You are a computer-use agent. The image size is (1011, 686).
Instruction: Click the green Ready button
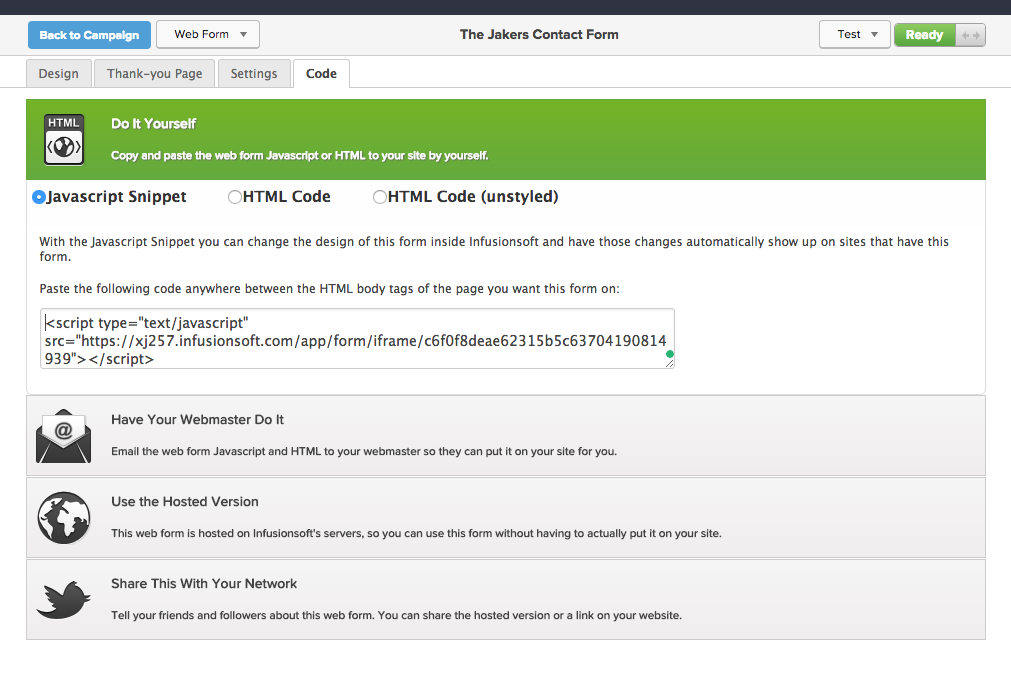point(925,35)
